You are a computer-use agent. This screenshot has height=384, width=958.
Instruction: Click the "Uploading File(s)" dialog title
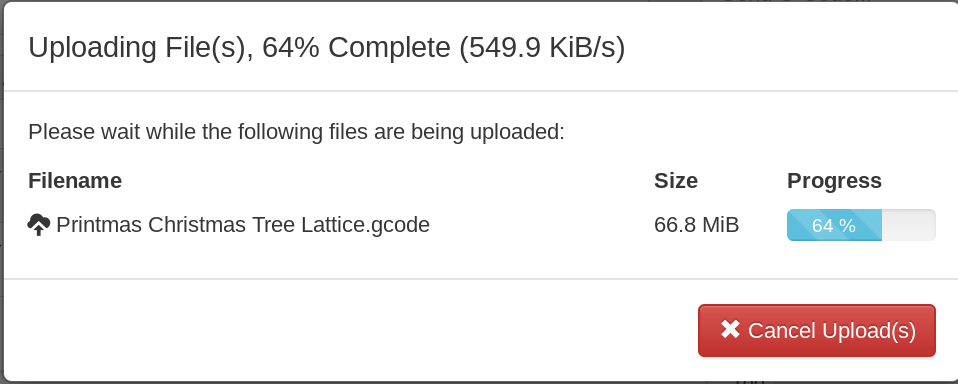coord(141,48)
